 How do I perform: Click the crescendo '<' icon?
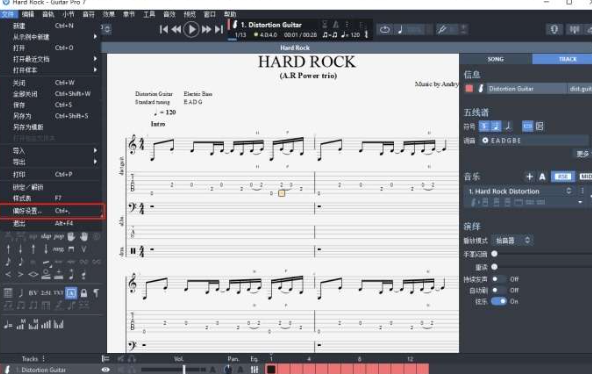point(8,274)
